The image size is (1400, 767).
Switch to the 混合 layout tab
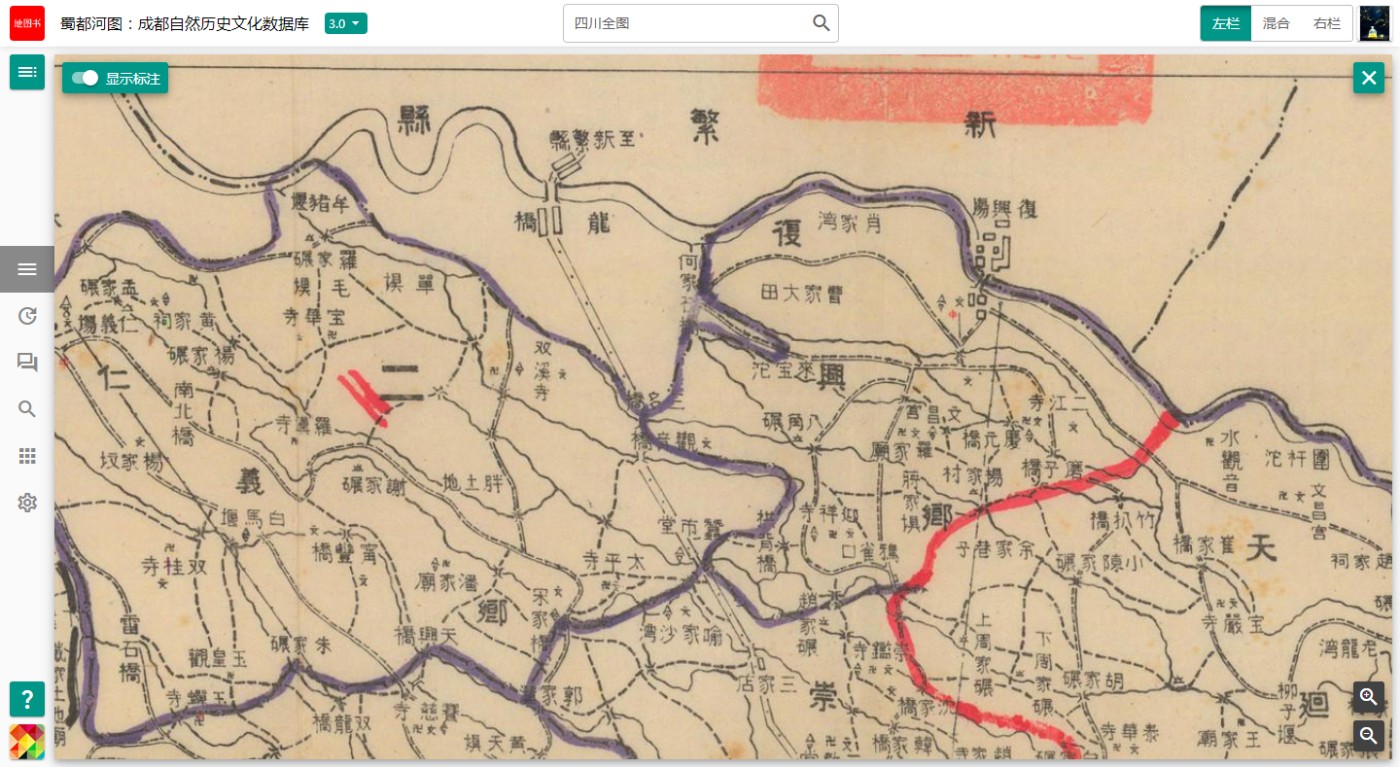point(1276,23)
